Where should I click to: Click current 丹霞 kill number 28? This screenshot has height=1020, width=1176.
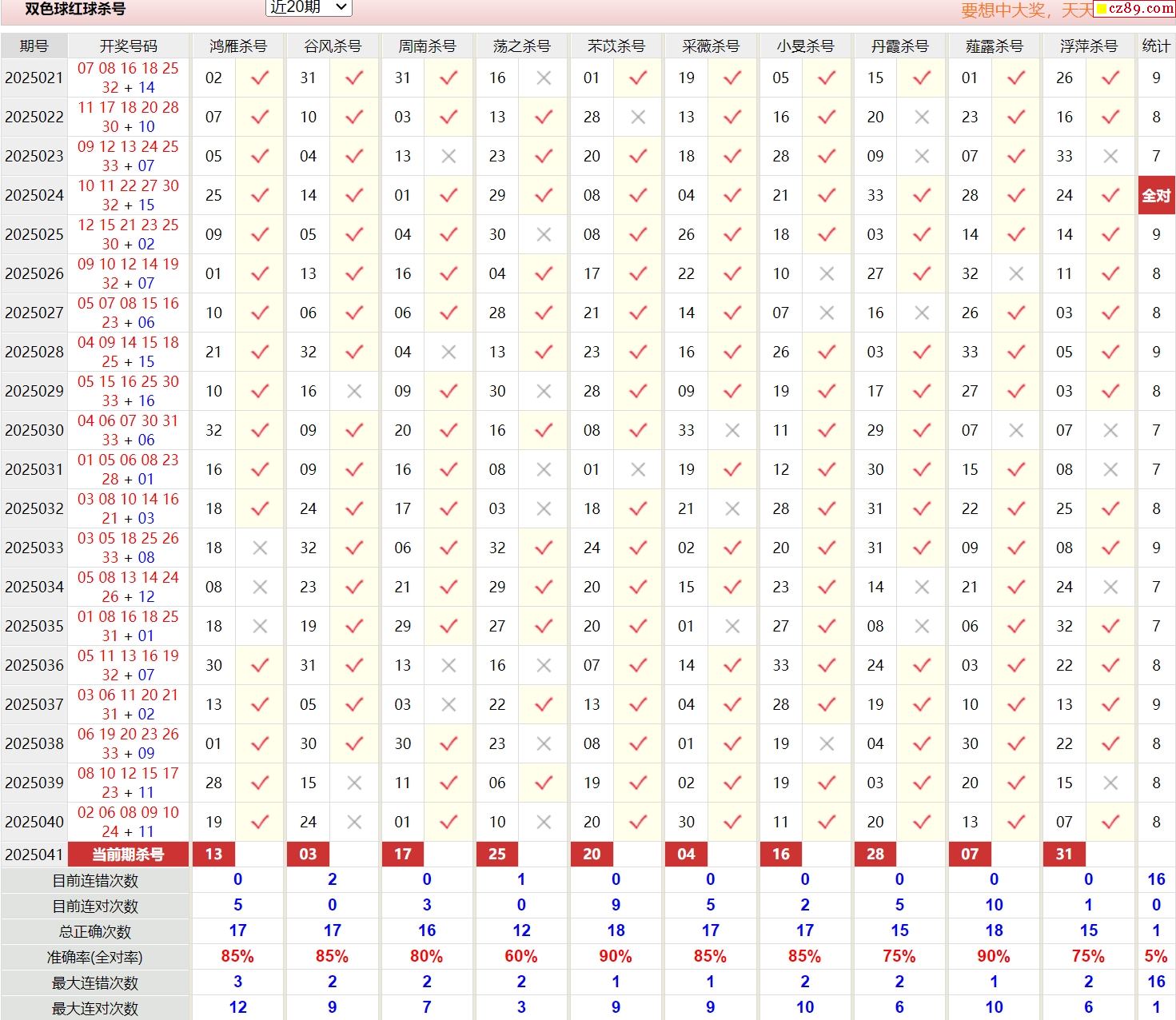click(x=875, y=854)
